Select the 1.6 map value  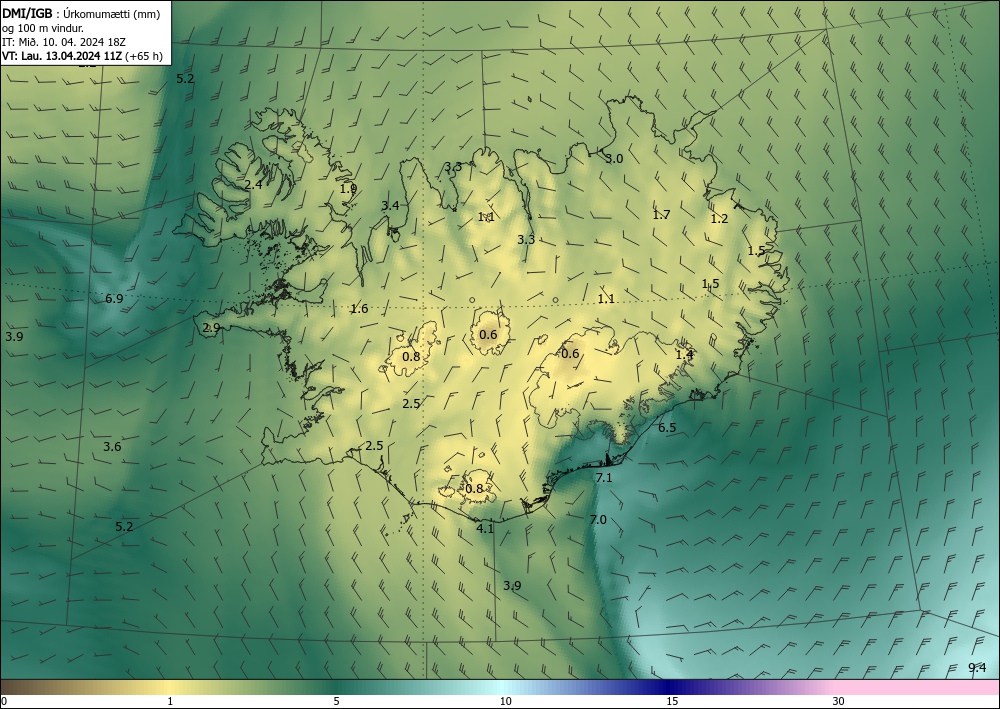[360, 309]
